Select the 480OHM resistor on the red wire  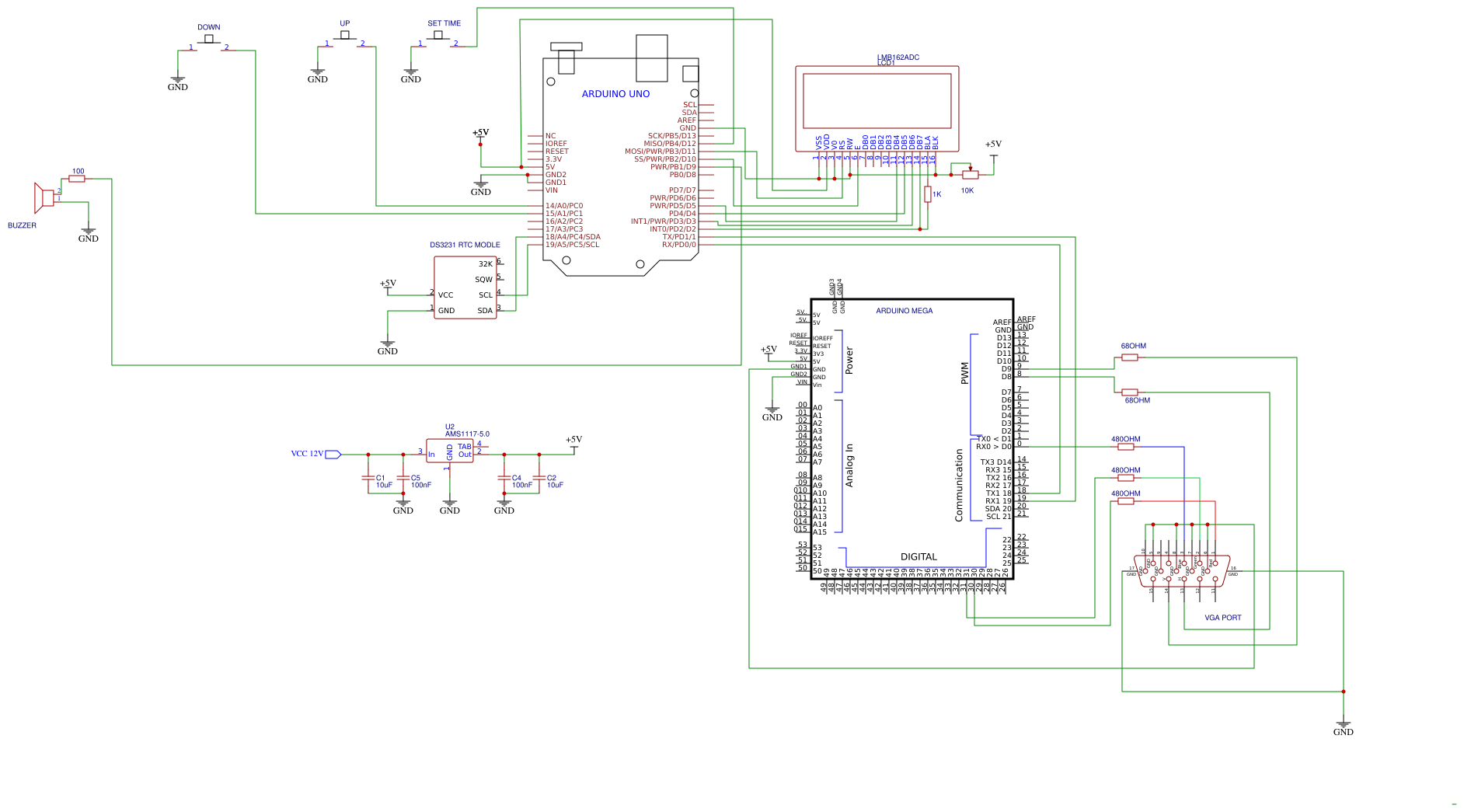1126,501
